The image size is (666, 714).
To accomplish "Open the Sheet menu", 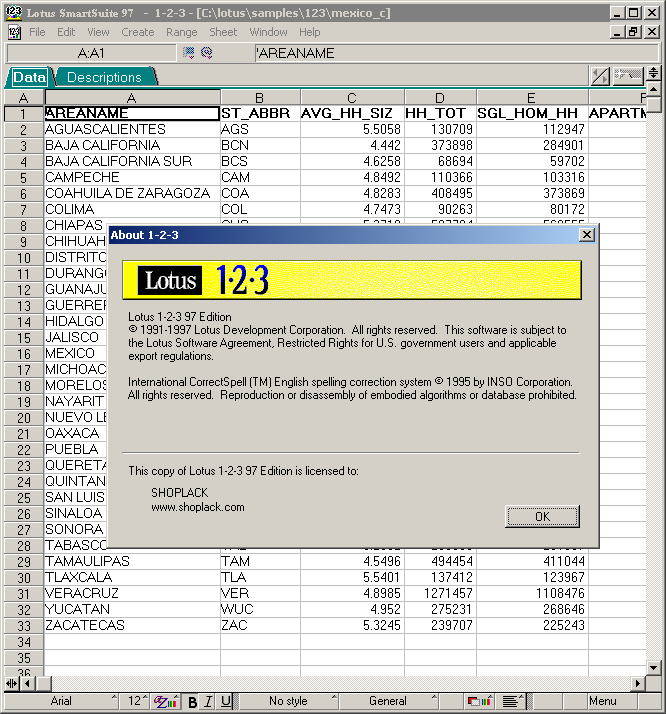I will click(223, 32).
